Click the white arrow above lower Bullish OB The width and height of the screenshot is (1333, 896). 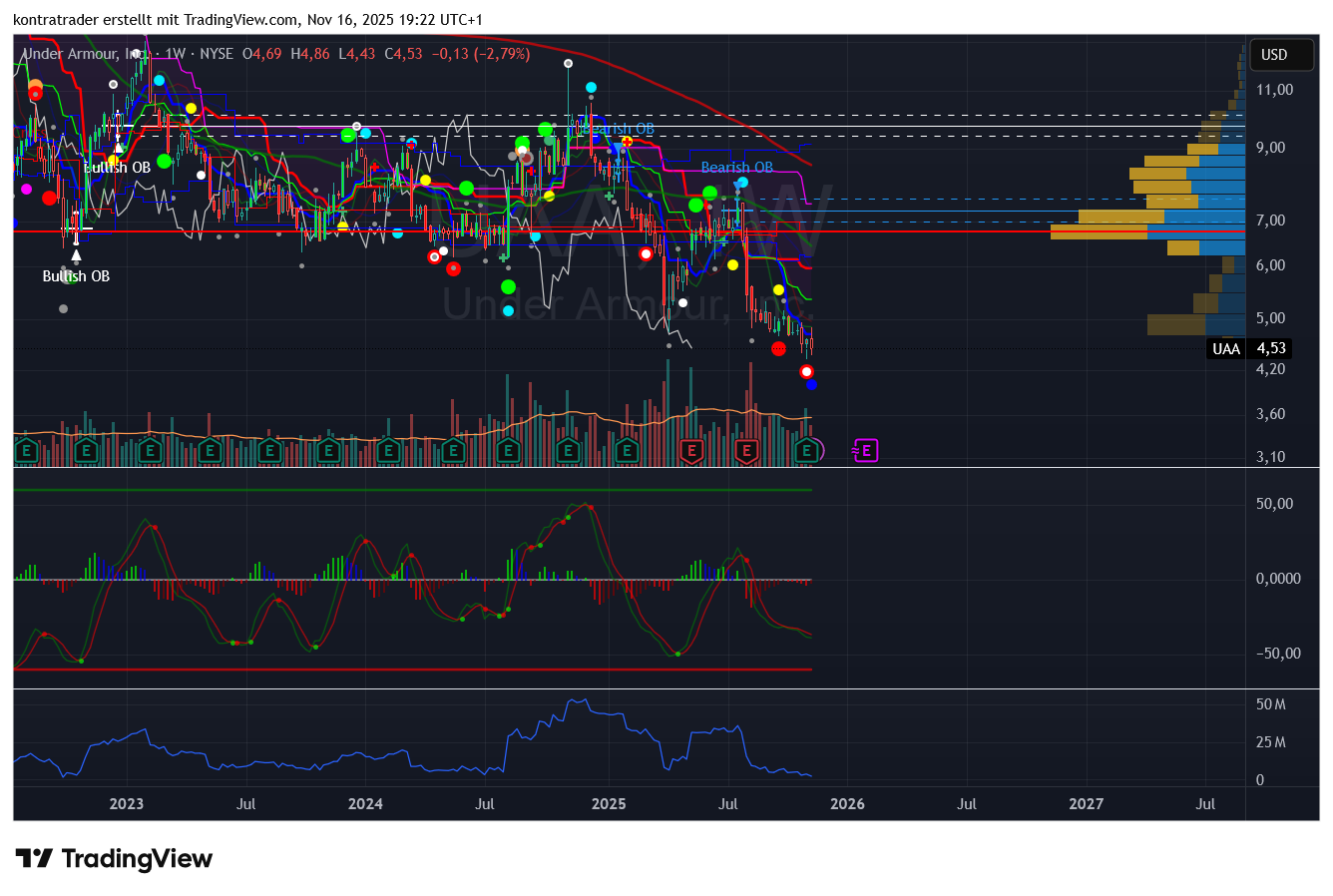point(76,255)
